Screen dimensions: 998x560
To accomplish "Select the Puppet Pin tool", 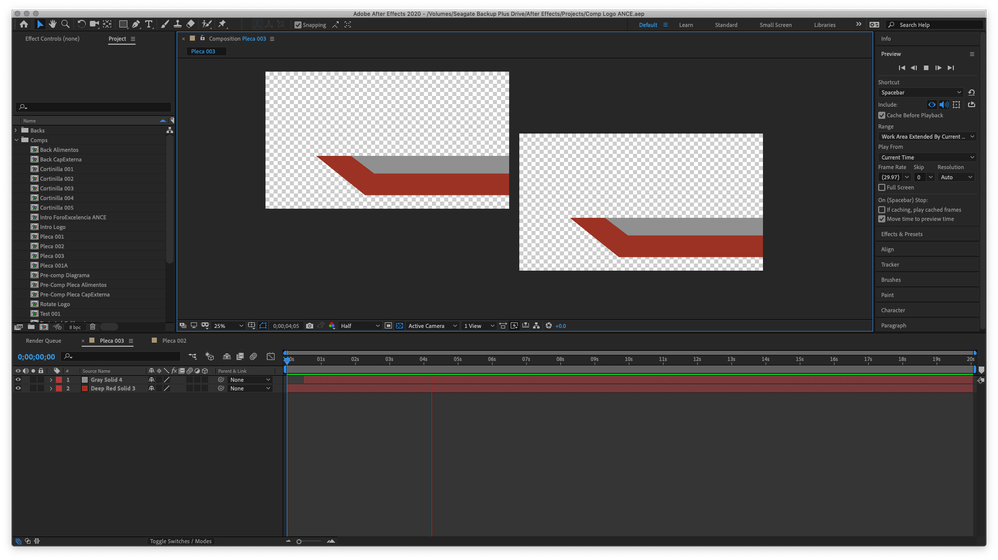I will point(221,24).
